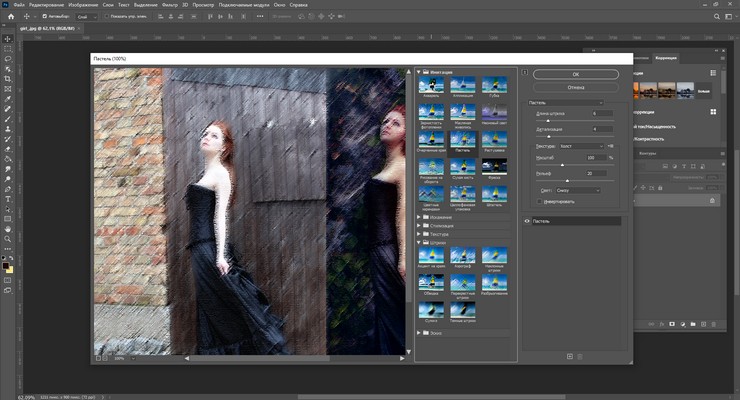Viewport: 740px width, 400px height.
Task: Select the Type tool (T)
Action: [x=8, y=199]
